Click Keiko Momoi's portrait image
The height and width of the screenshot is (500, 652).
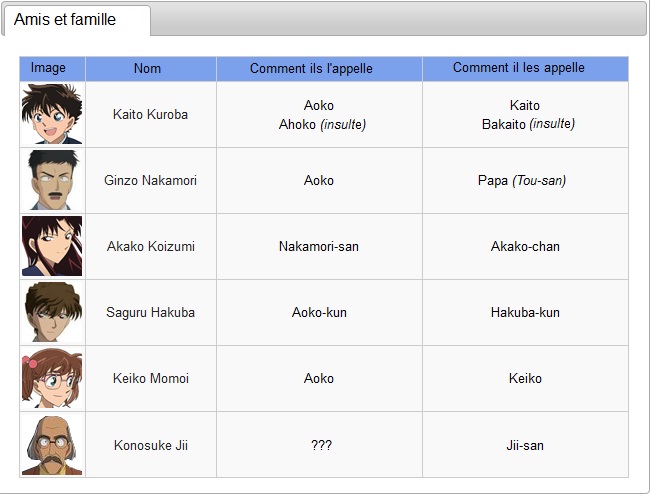52,378
